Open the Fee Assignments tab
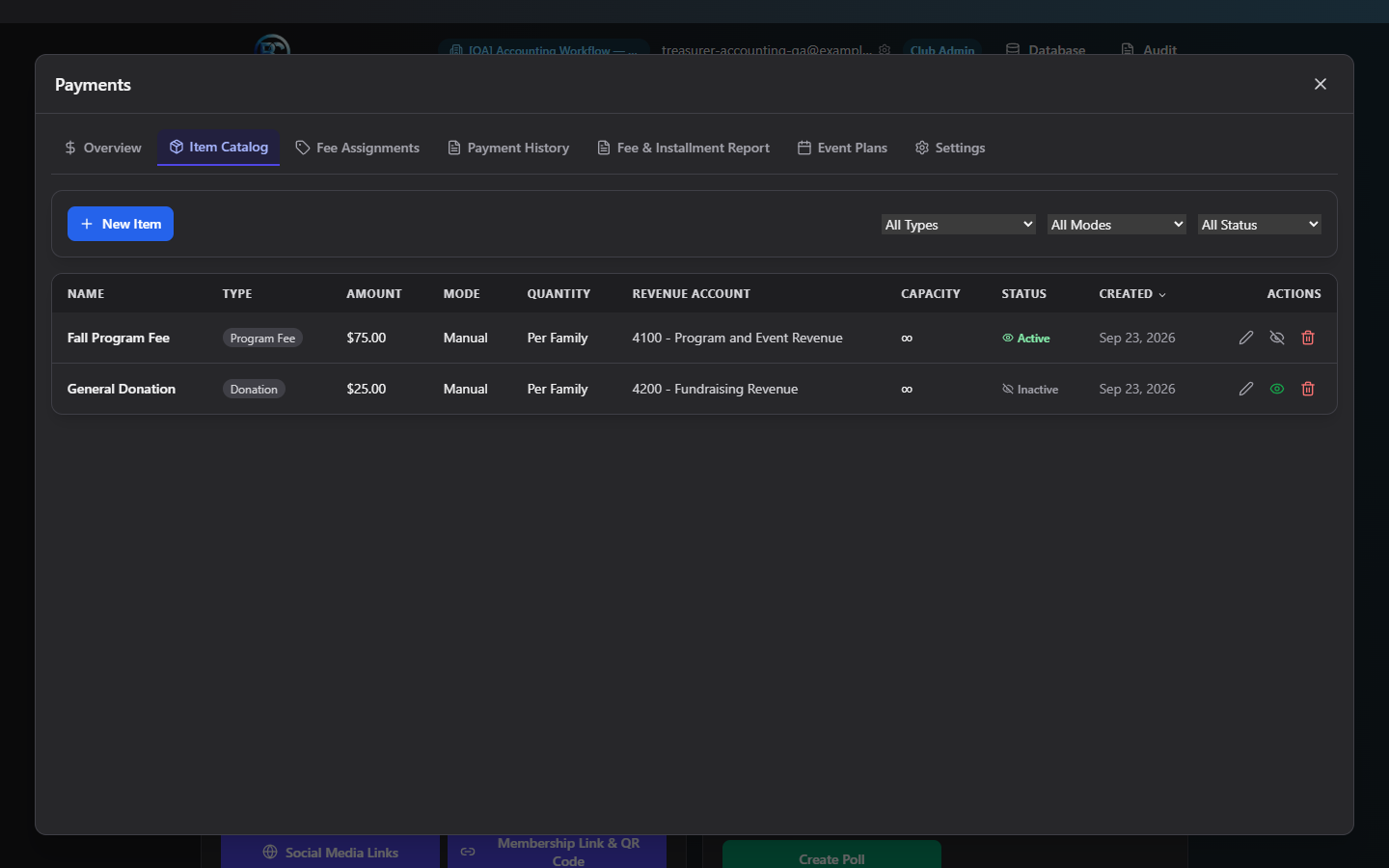This screenshot has width=1389, height=868. coord(357,148)
